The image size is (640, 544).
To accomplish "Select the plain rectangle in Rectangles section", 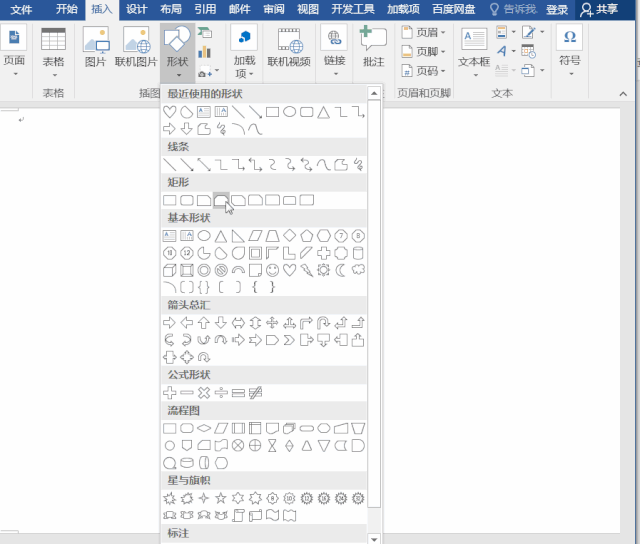I will pos(169,200).
